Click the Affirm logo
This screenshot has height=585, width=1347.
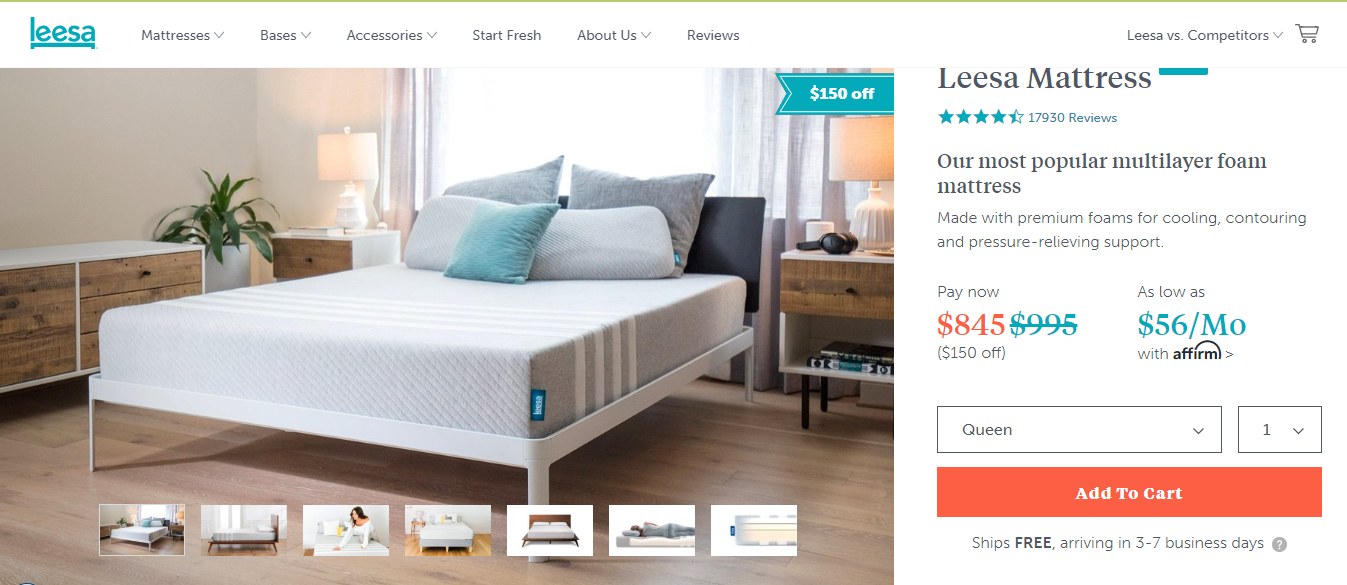tap(1197, 352)
